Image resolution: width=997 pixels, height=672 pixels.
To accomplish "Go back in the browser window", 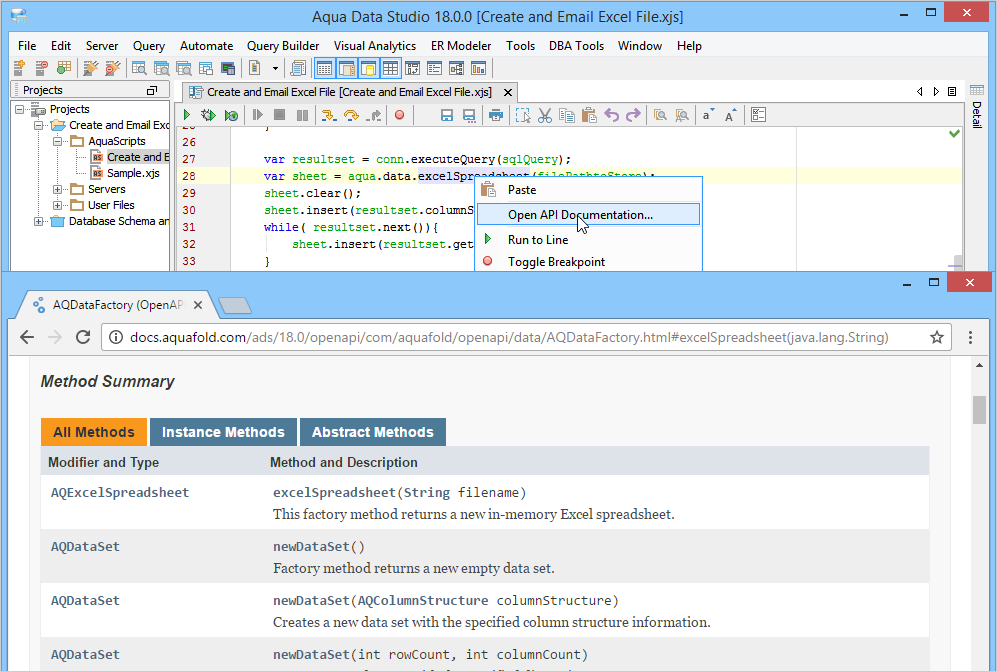I will point(27,337).
